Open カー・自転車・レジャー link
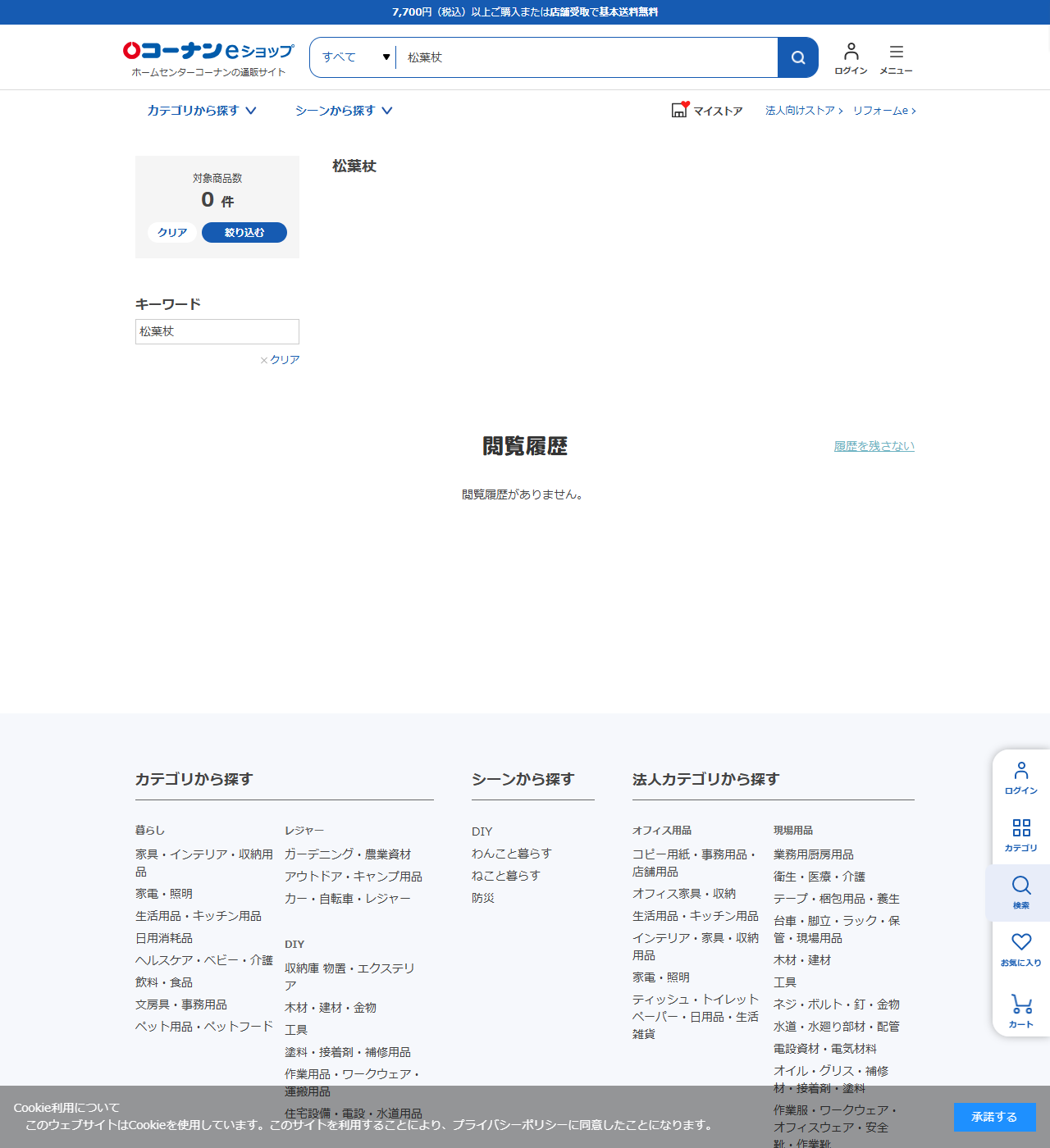The height and width of the screenshot is (1148, 1050). pyautogui.click(x=348, y=899)
